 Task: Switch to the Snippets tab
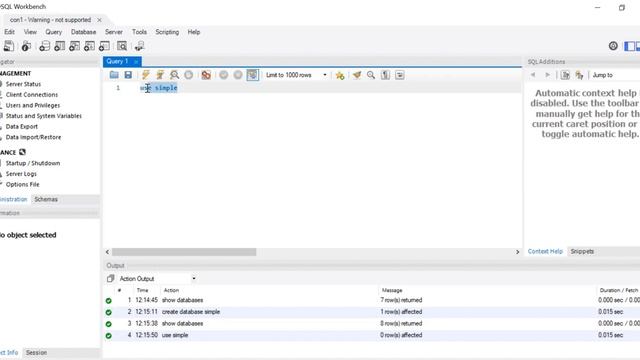pos(582,251)
